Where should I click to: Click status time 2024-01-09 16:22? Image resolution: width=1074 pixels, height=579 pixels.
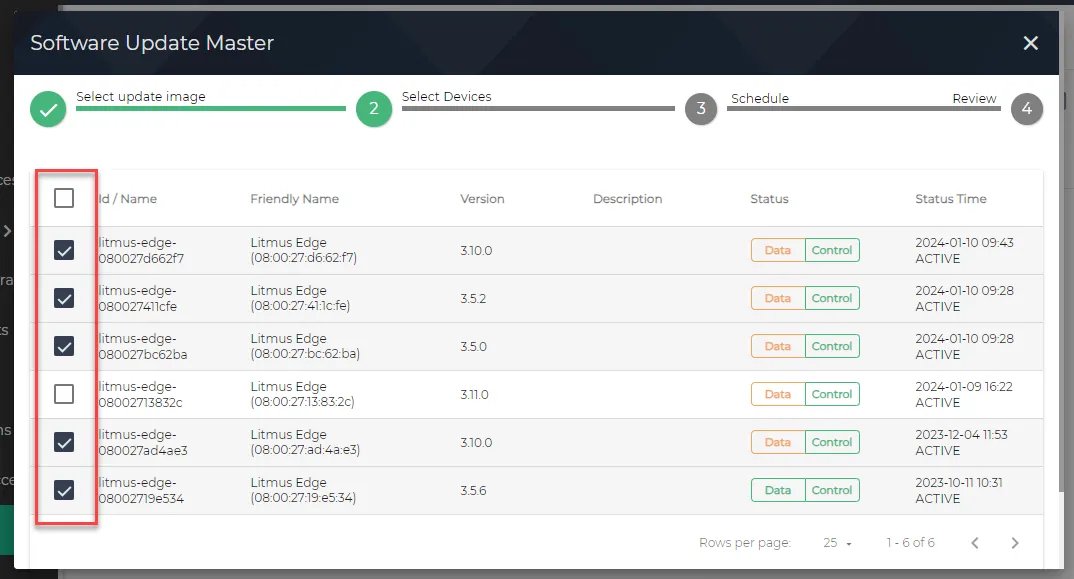click(x=964, y=386)
